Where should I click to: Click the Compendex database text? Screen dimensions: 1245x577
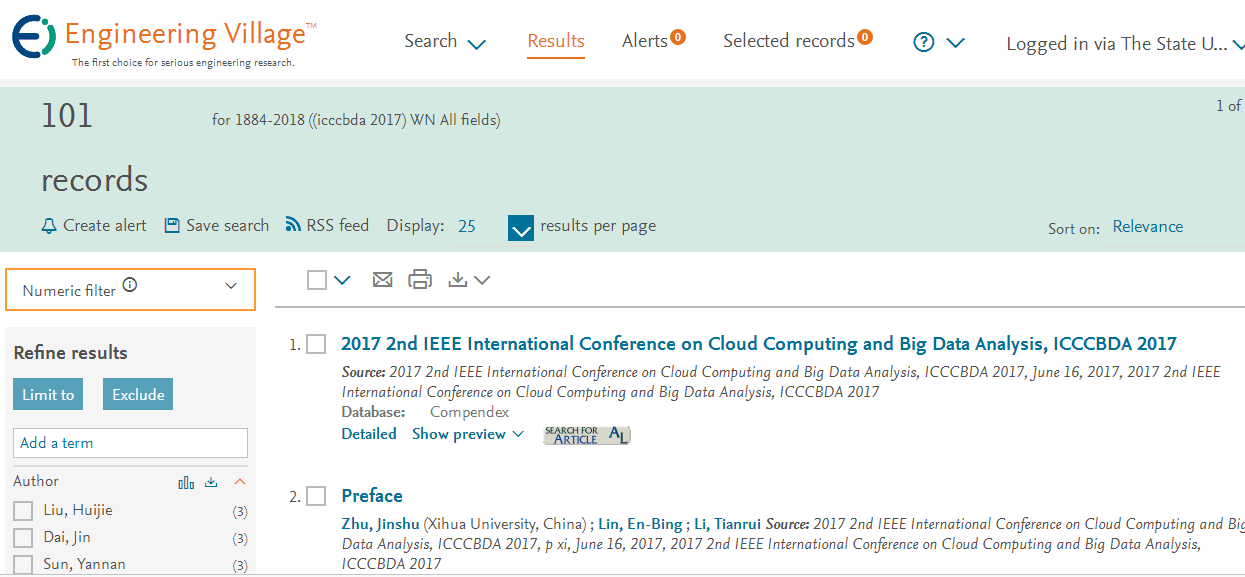(469, 412)
